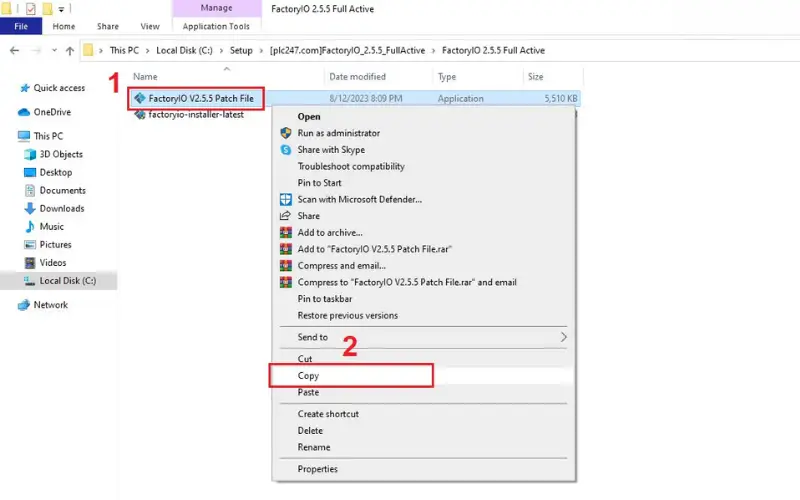Choose Copy from context menu
The image size is (800, 500).
[x=308, y=376]
